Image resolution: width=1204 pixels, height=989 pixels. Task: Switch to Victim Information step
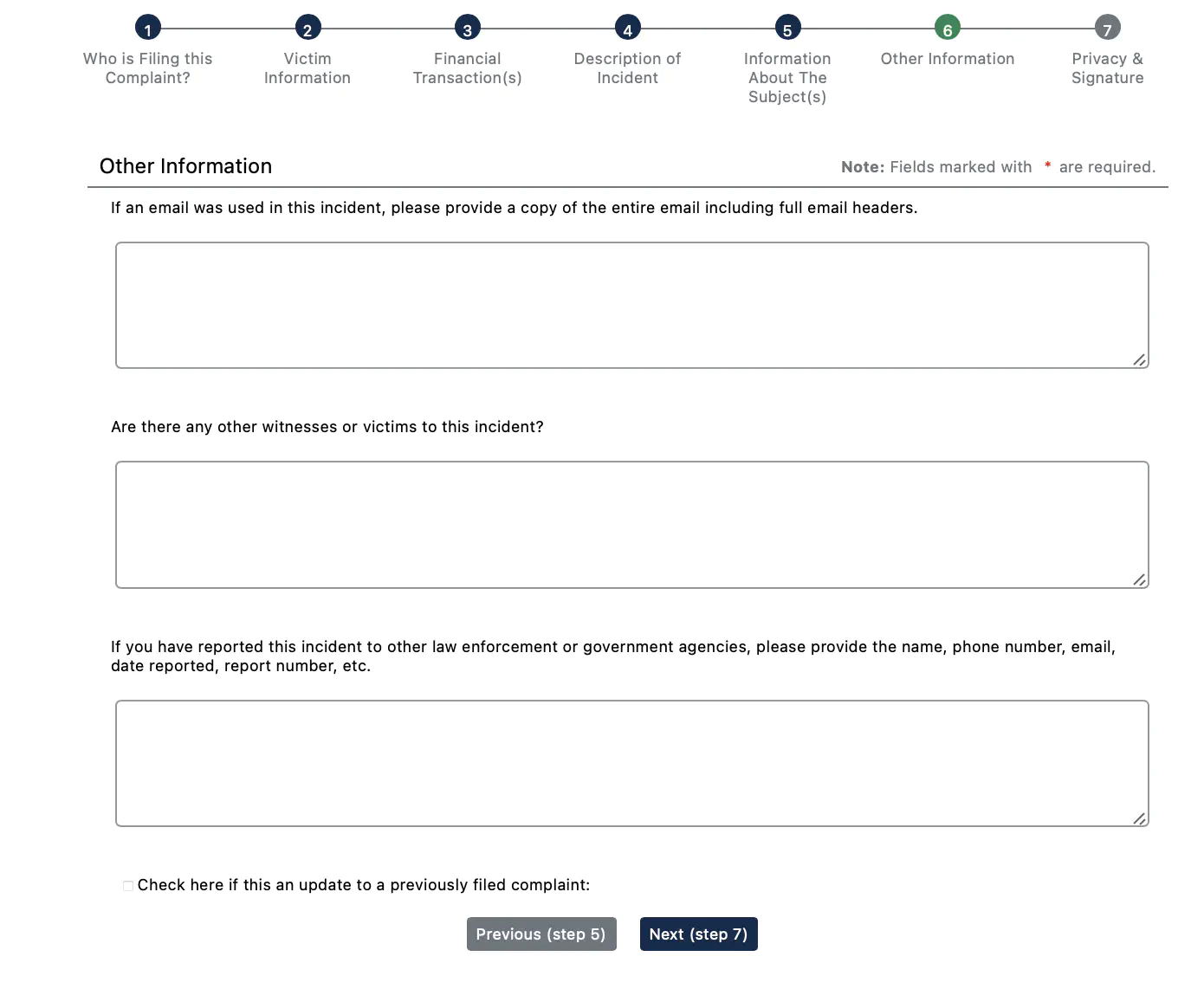click(307, 68)
